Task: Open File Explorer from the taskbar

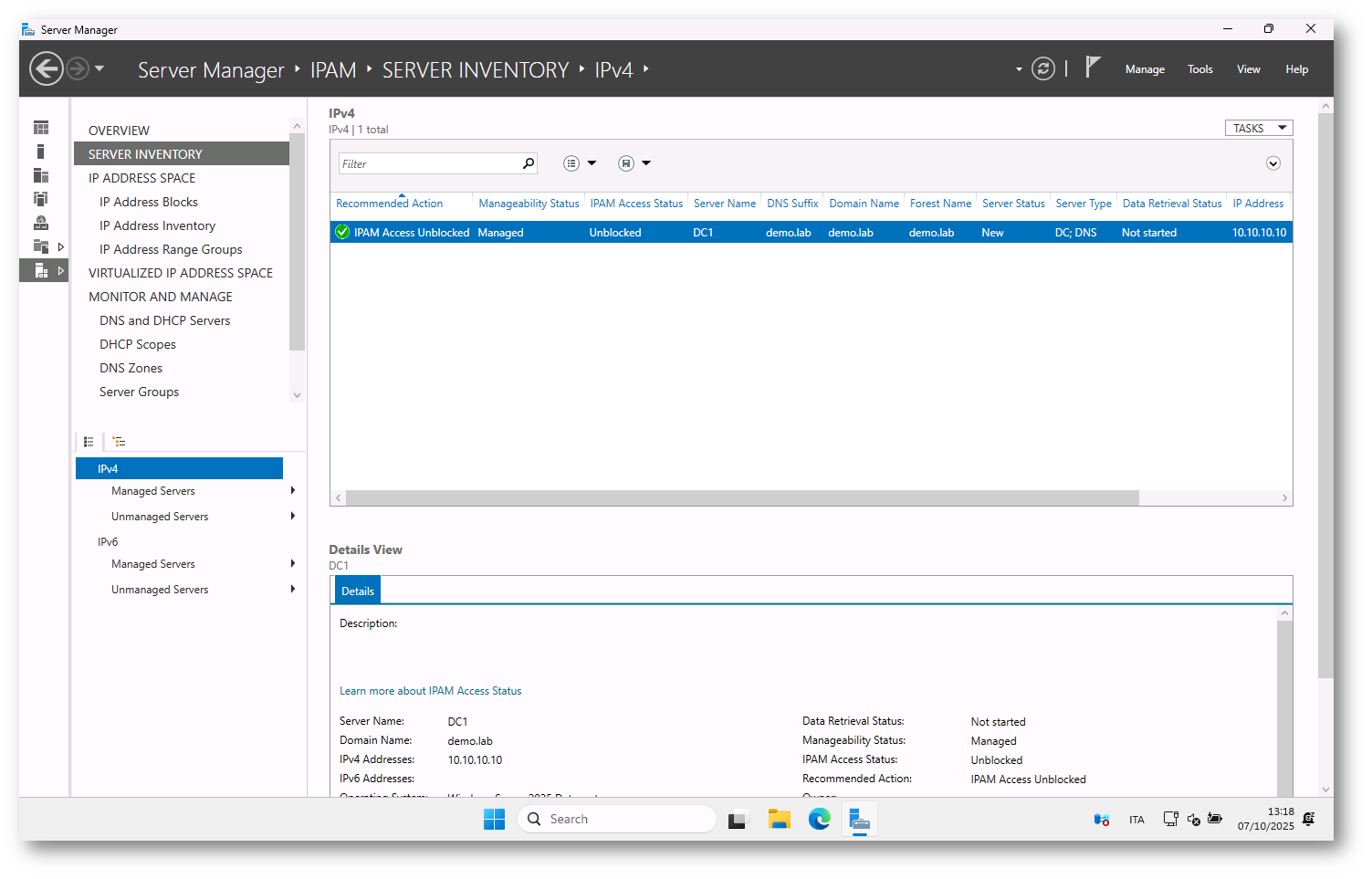Action: (779, 819)
